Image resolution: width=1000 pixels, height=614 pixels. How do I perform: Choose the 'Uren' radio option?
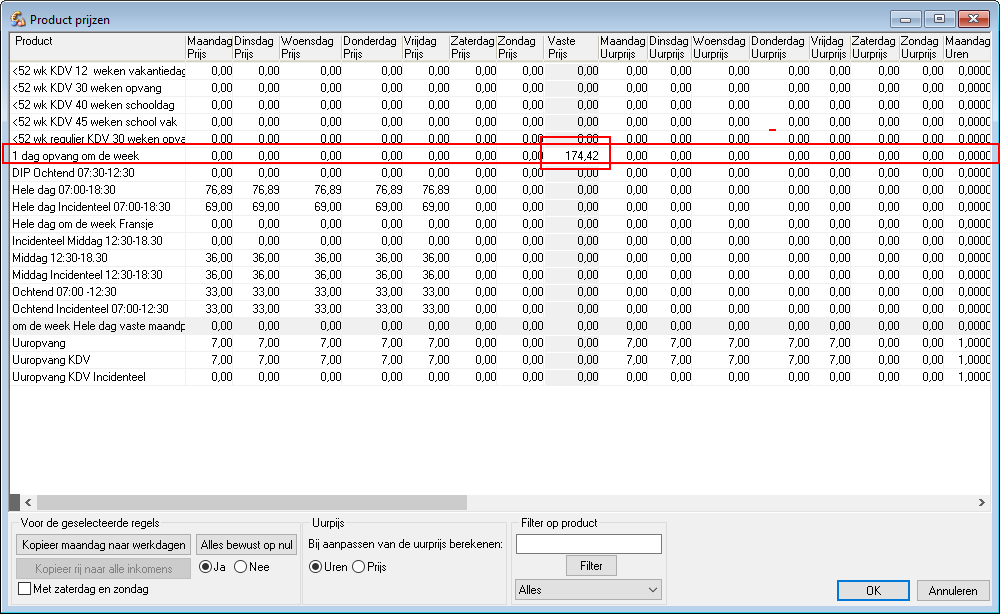click(x=315, y=567)
